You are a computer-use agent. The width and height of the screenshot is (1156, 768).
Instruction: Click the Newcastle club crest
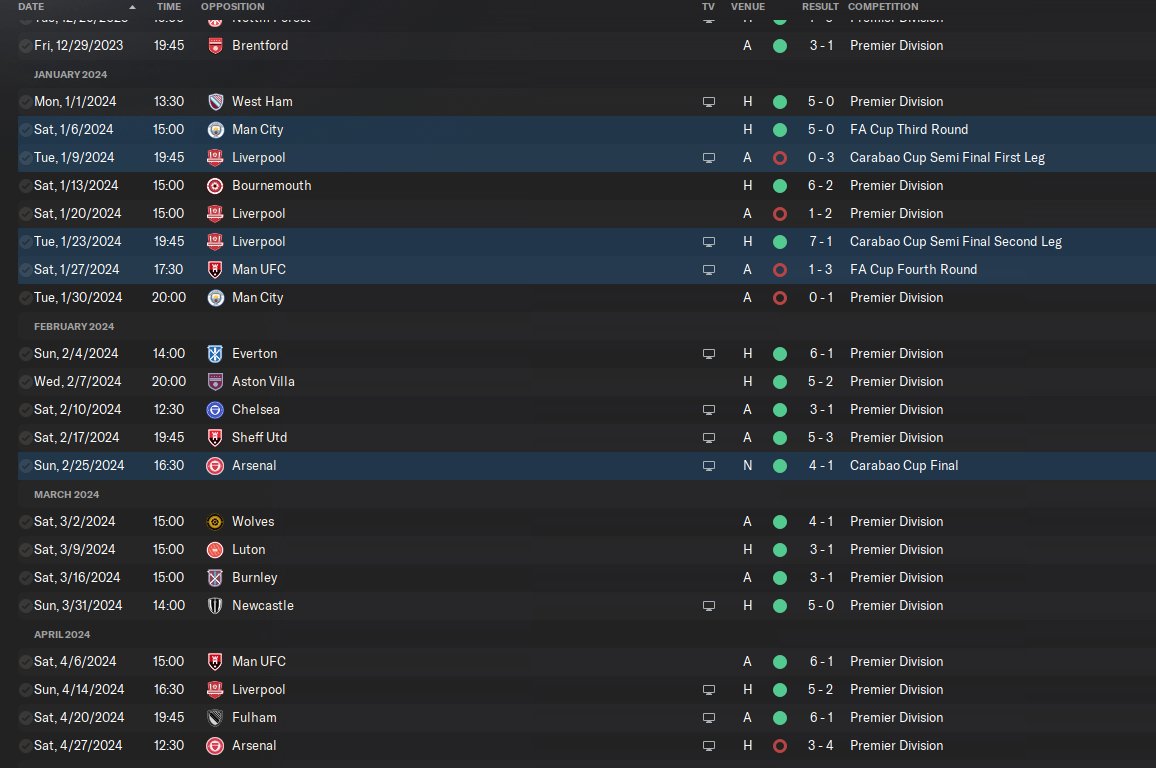[x=215, y=606]
